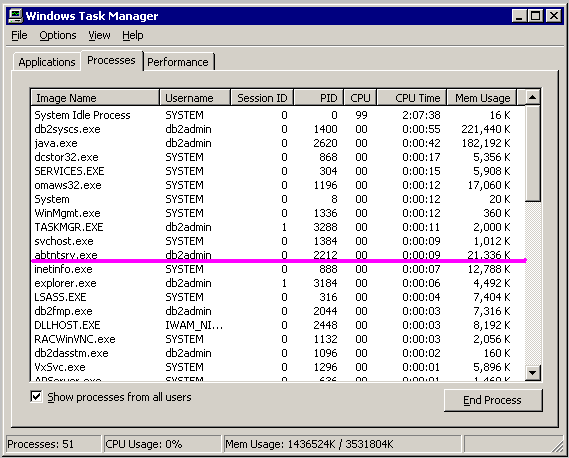Sort by CPU Time column header
The width and height of the screenshot is (569, 458).
[412, 98]
